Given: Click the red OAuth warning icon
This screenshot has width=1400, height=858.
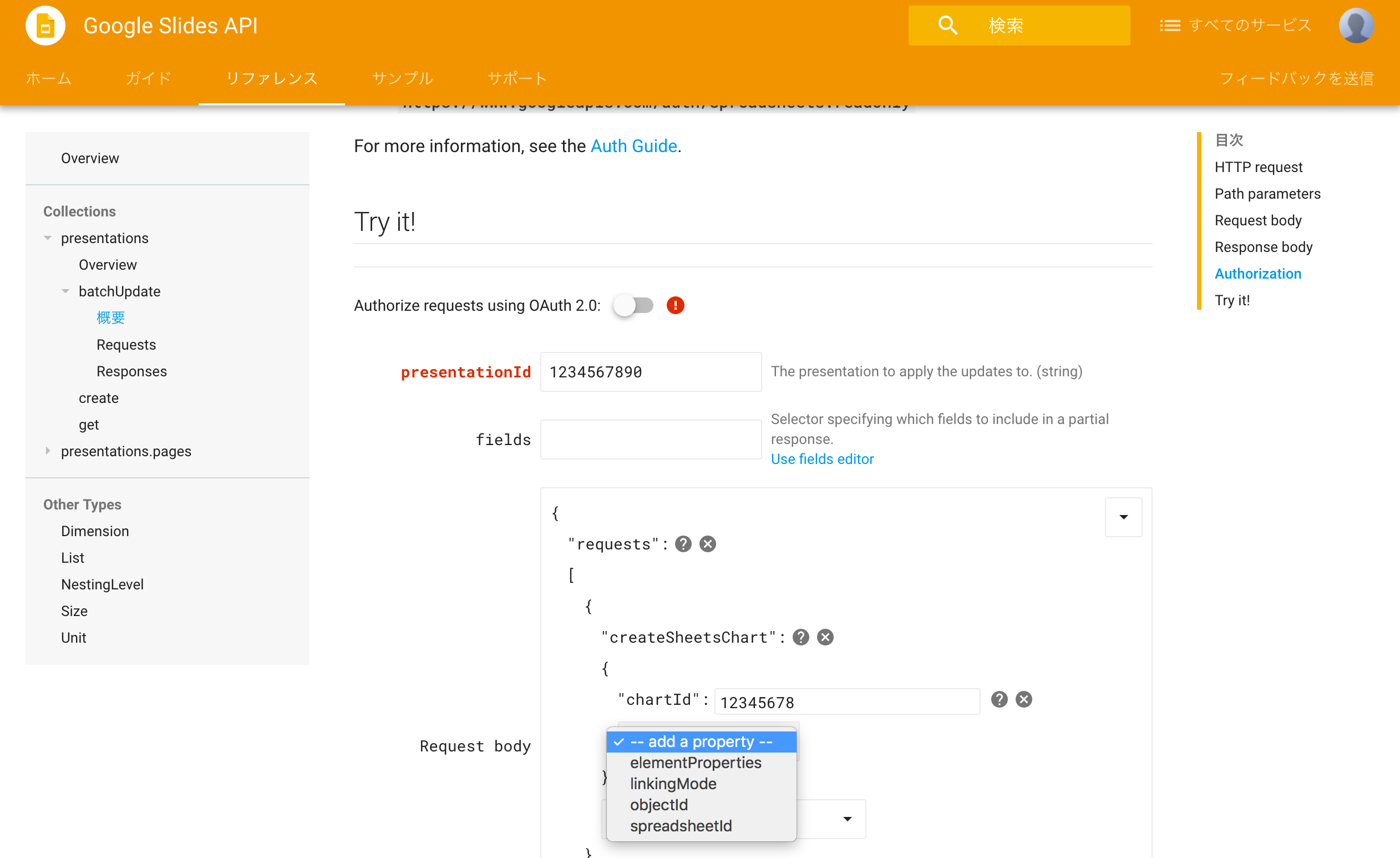Looking at the screenshot, I should pos(675,305).
